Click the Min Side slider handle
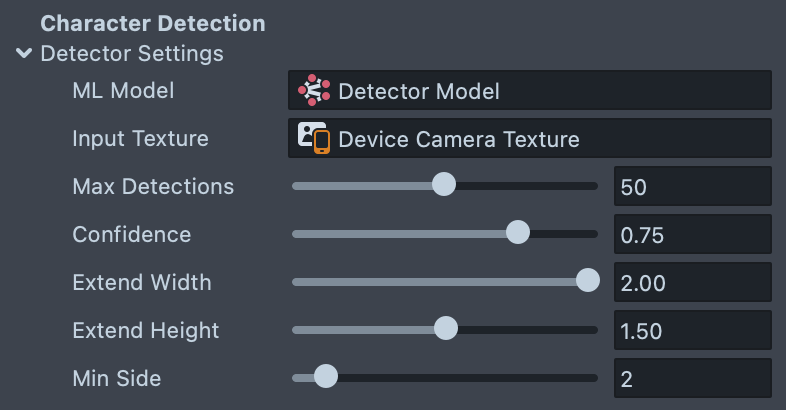This screenshot has height=410, width=786. pyautogui.click(x=325, y=377)
